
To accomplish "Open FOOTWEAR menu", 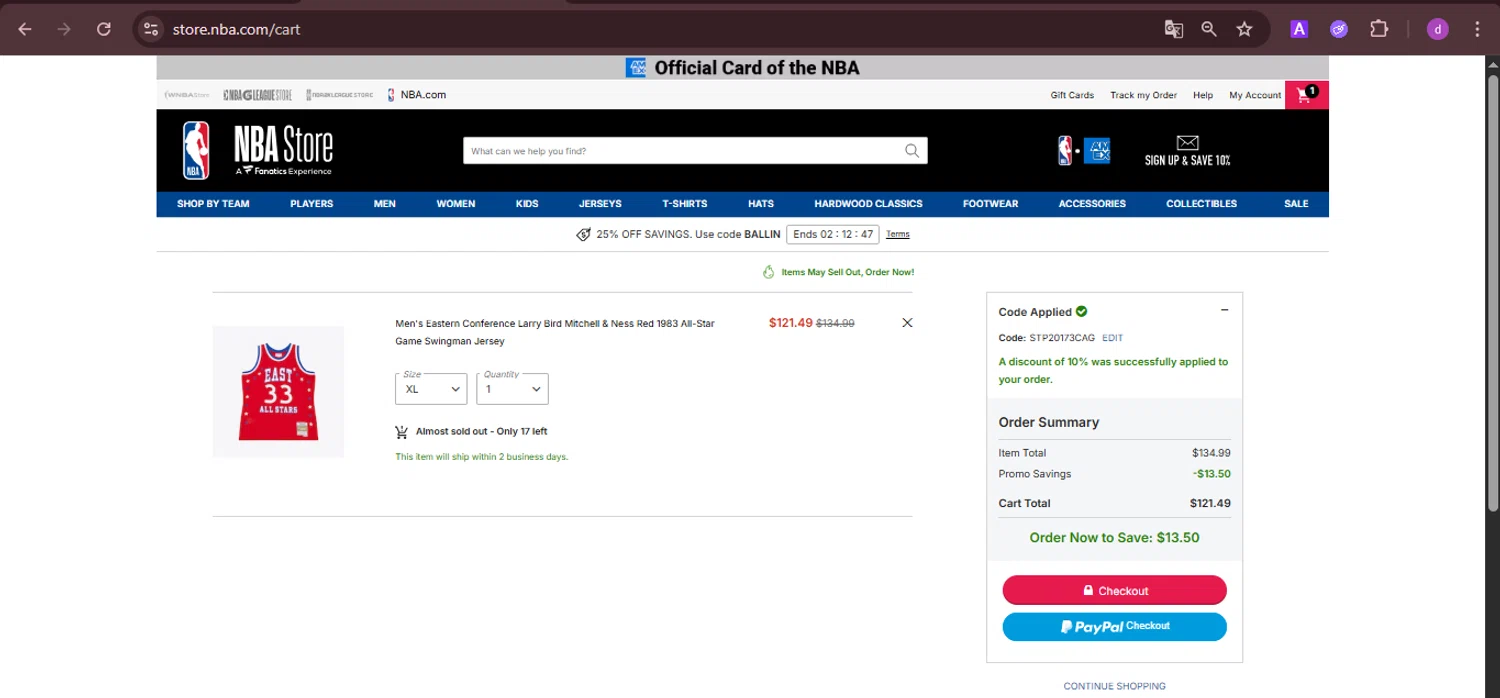I will (x=990, y=204).
